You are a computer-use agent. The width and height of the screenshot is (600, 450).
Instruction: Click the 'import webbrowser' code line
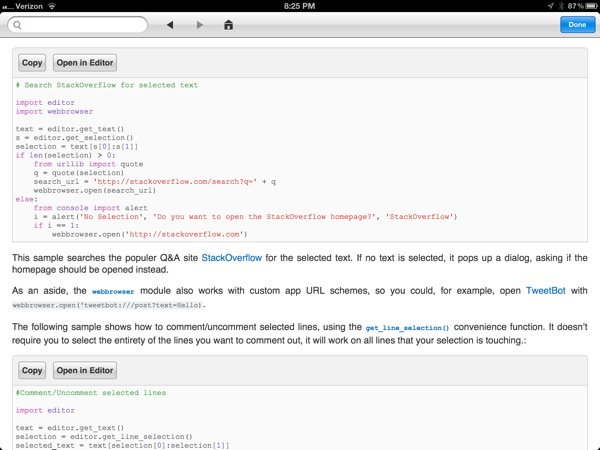click(x=54, y=111)
